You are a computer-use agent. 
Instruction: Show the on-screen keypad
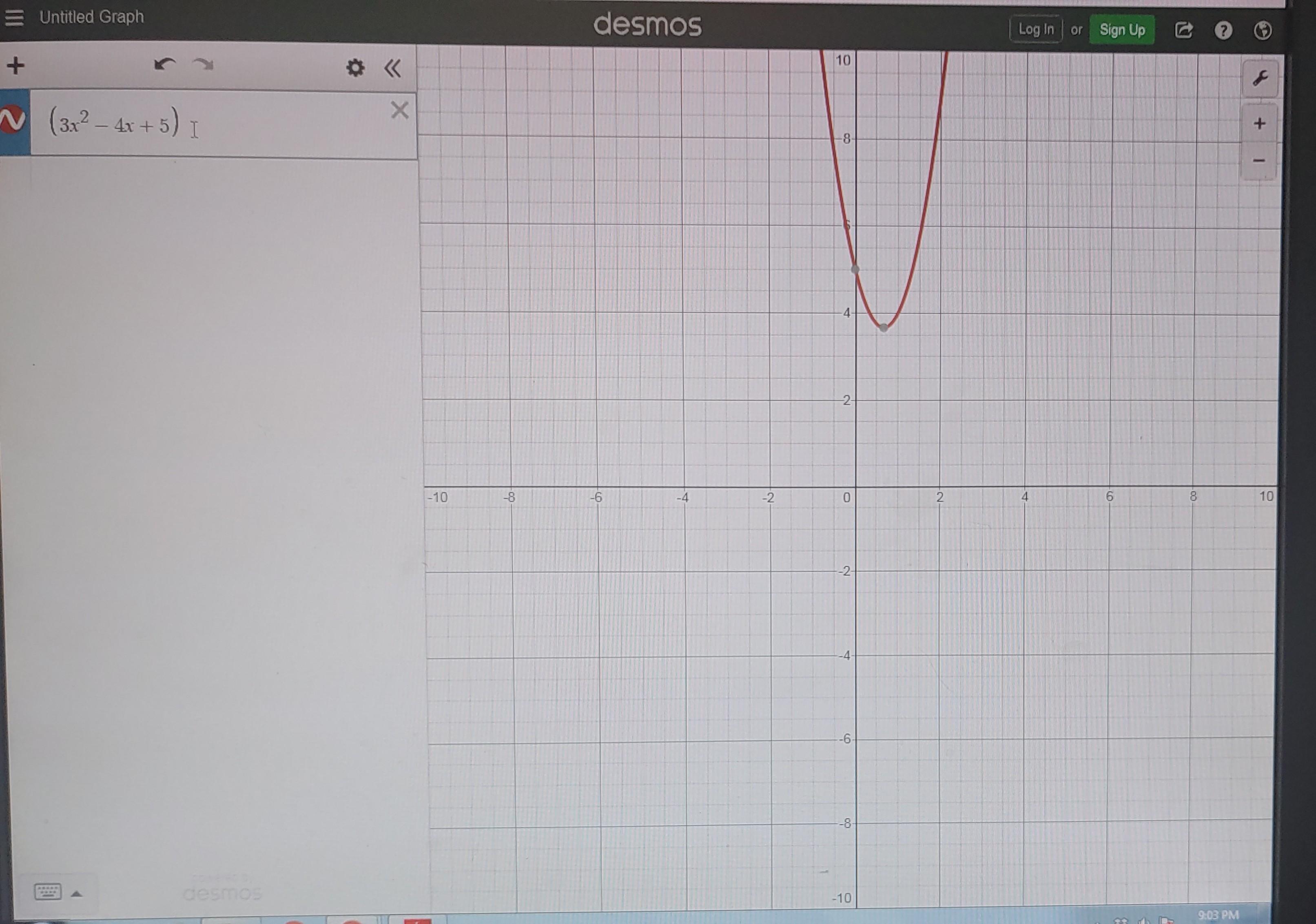click(48, 891)
